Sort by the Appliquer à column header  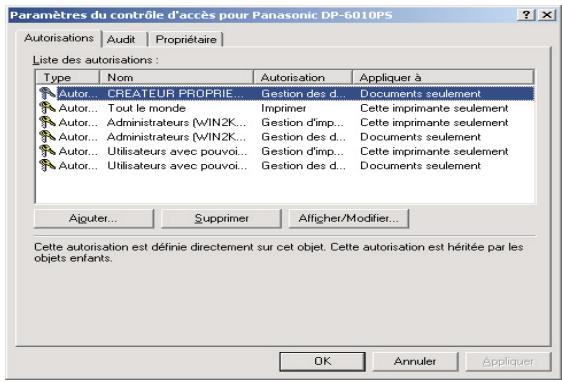(x=443, y=77)
